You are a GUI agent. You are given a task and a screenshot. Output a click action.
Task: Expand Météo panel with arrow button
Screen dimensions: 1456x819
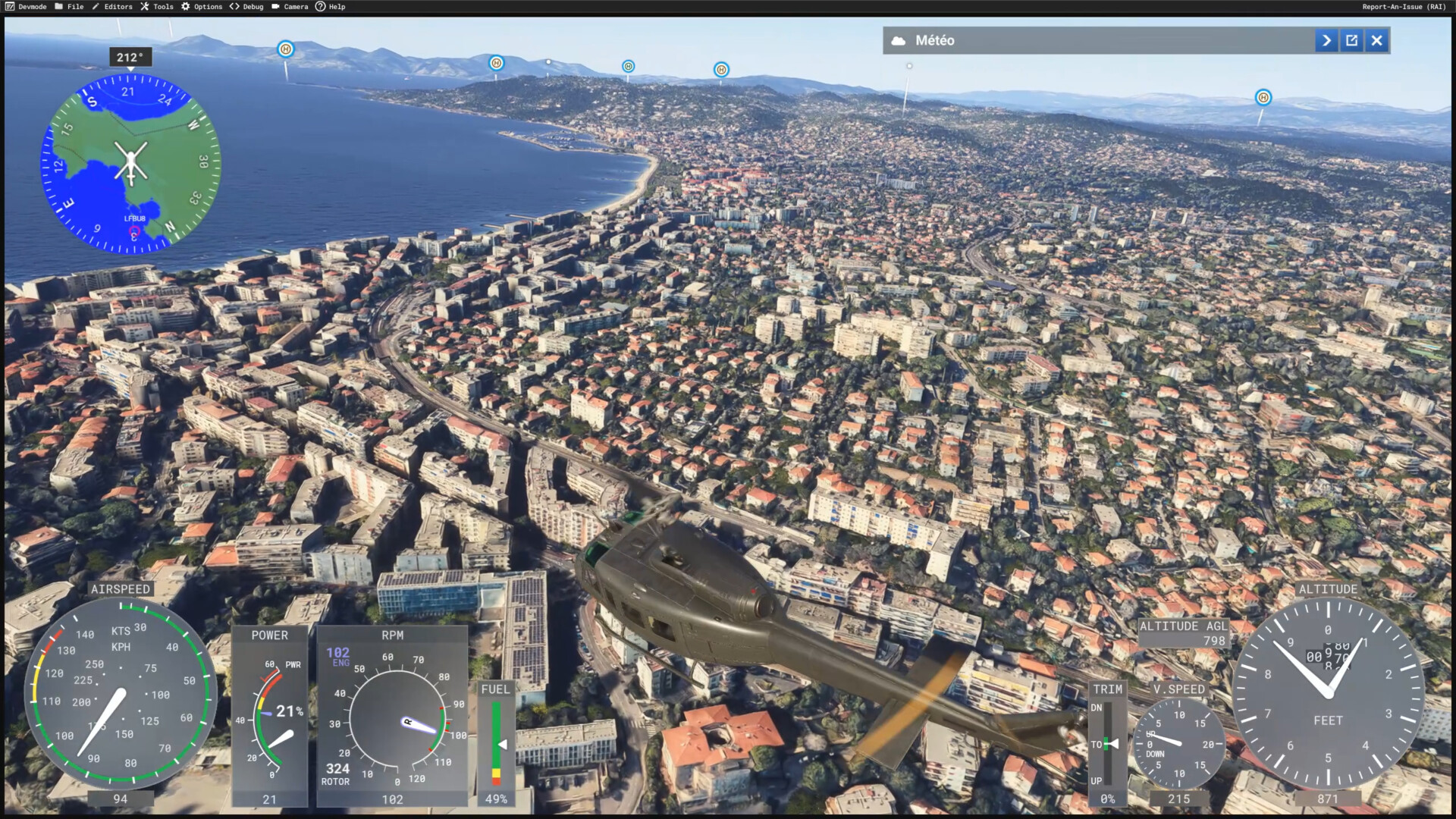(x=1326, y=41)
